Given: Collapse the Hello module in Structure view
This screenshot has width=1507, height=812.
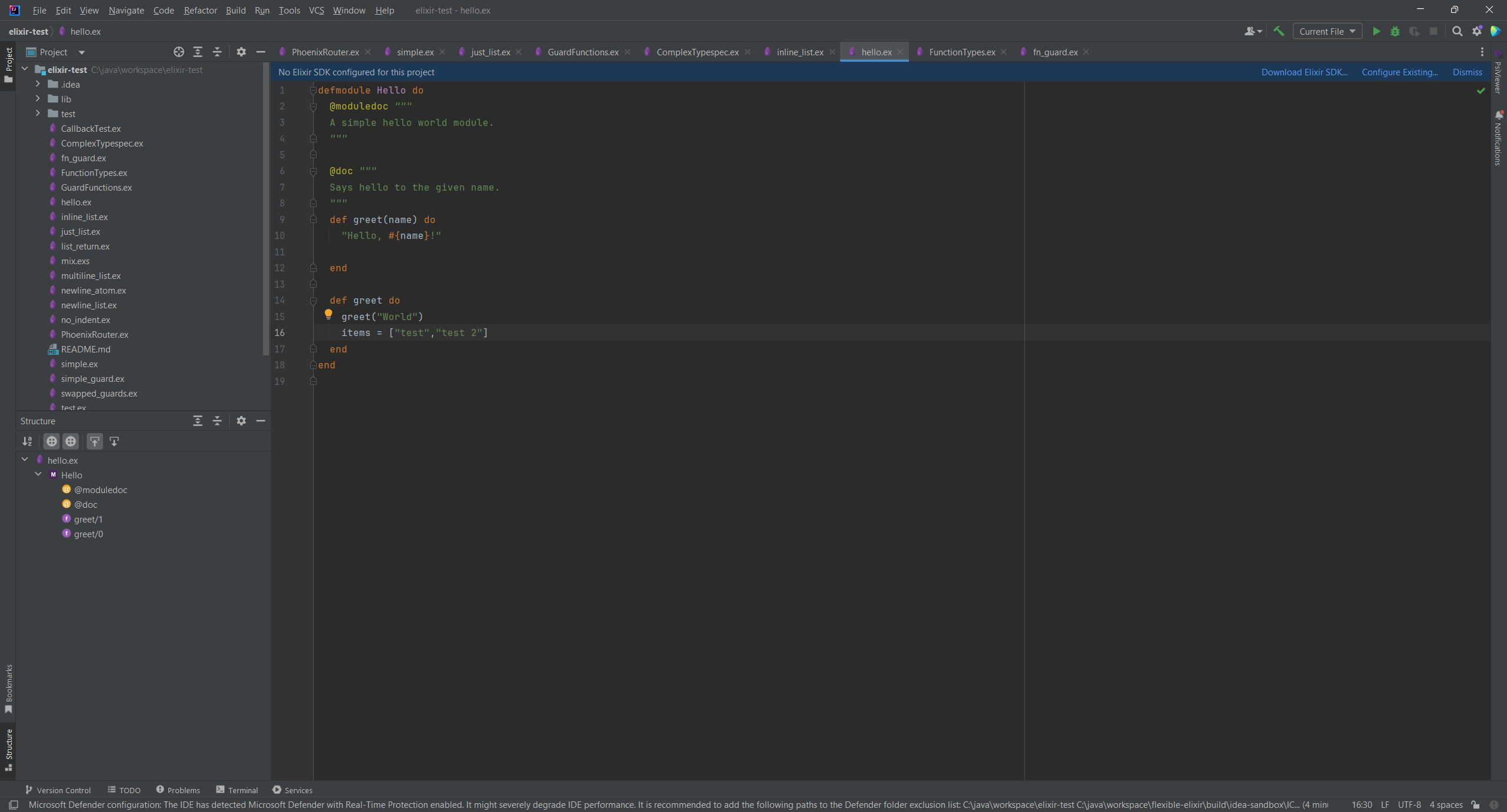Looking at the screenshot, I should pyautogui.click(x=38, y=475).
